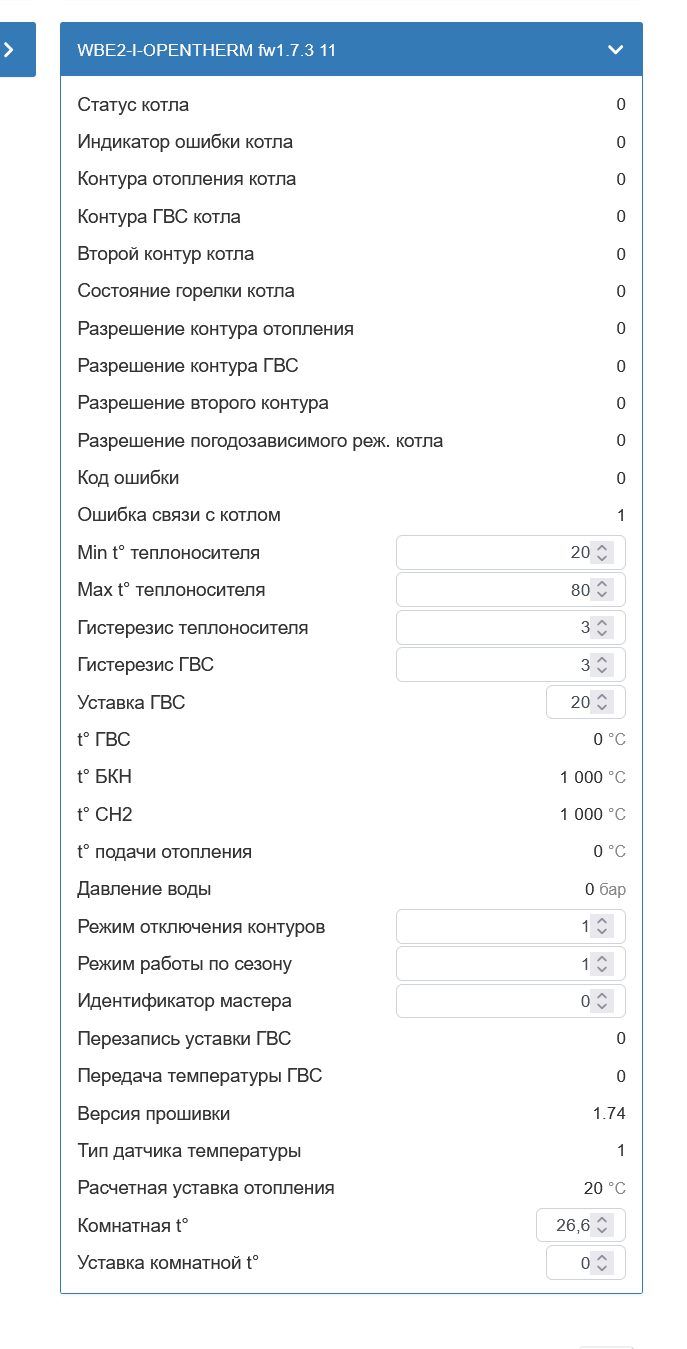Click the Уставка комнатной t° input field

(x=586, y=1263)
